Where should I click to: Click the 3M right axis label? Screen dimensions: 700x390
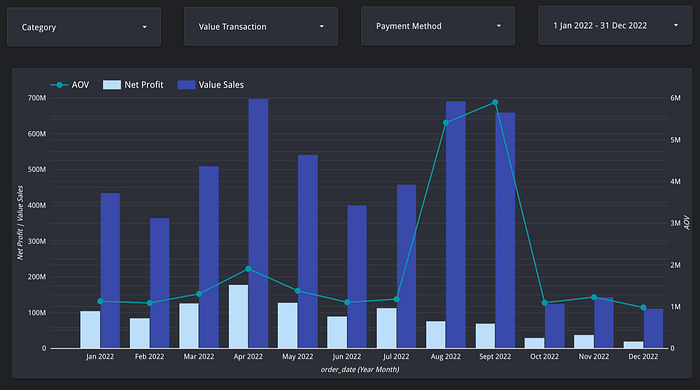(675, 223)
